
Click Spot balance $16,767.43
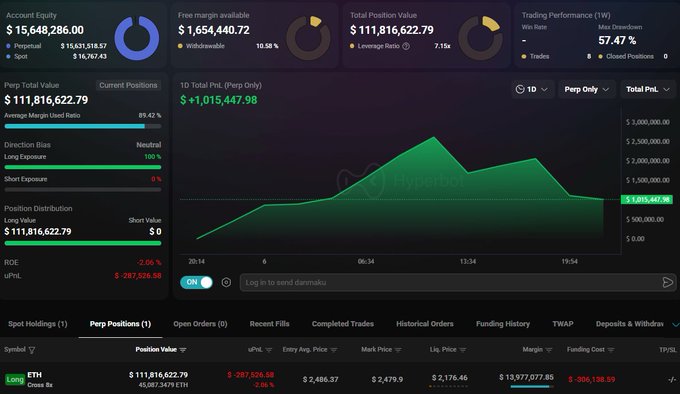click(90, 56)
